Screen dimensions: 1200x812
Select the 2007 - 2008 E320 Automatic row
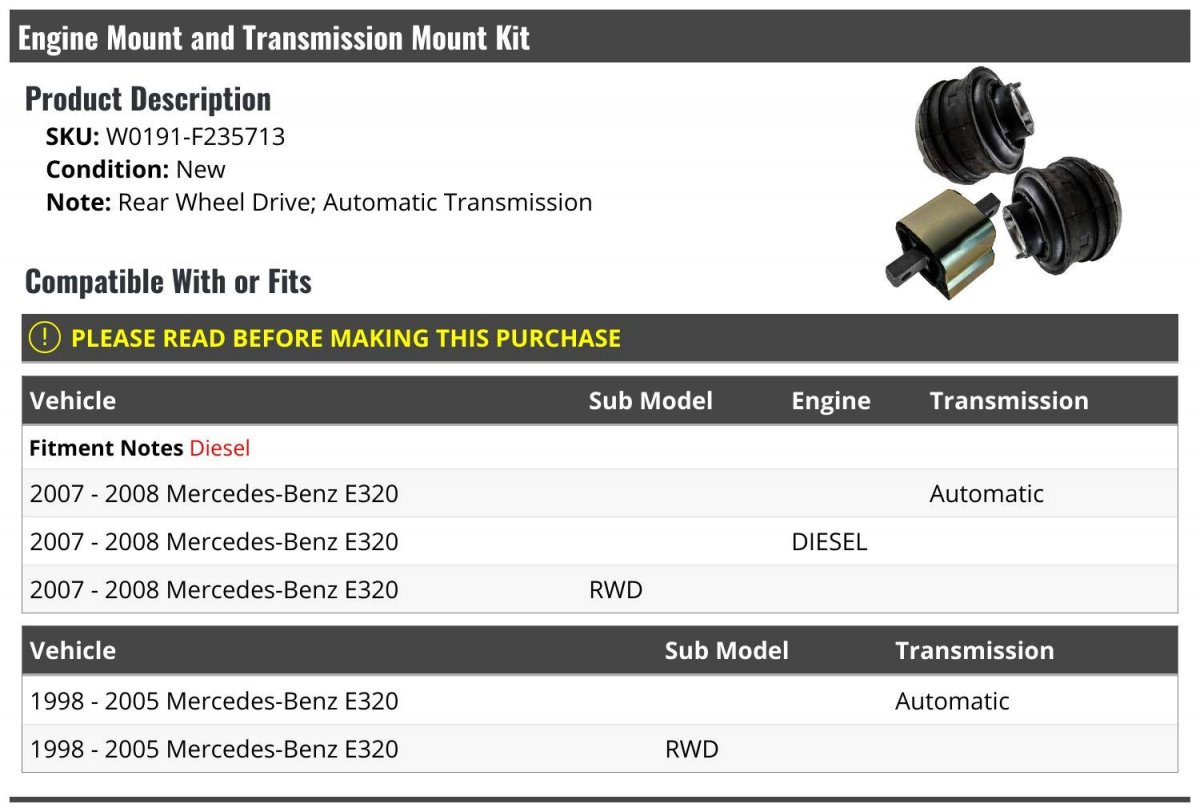coord(600,494)
